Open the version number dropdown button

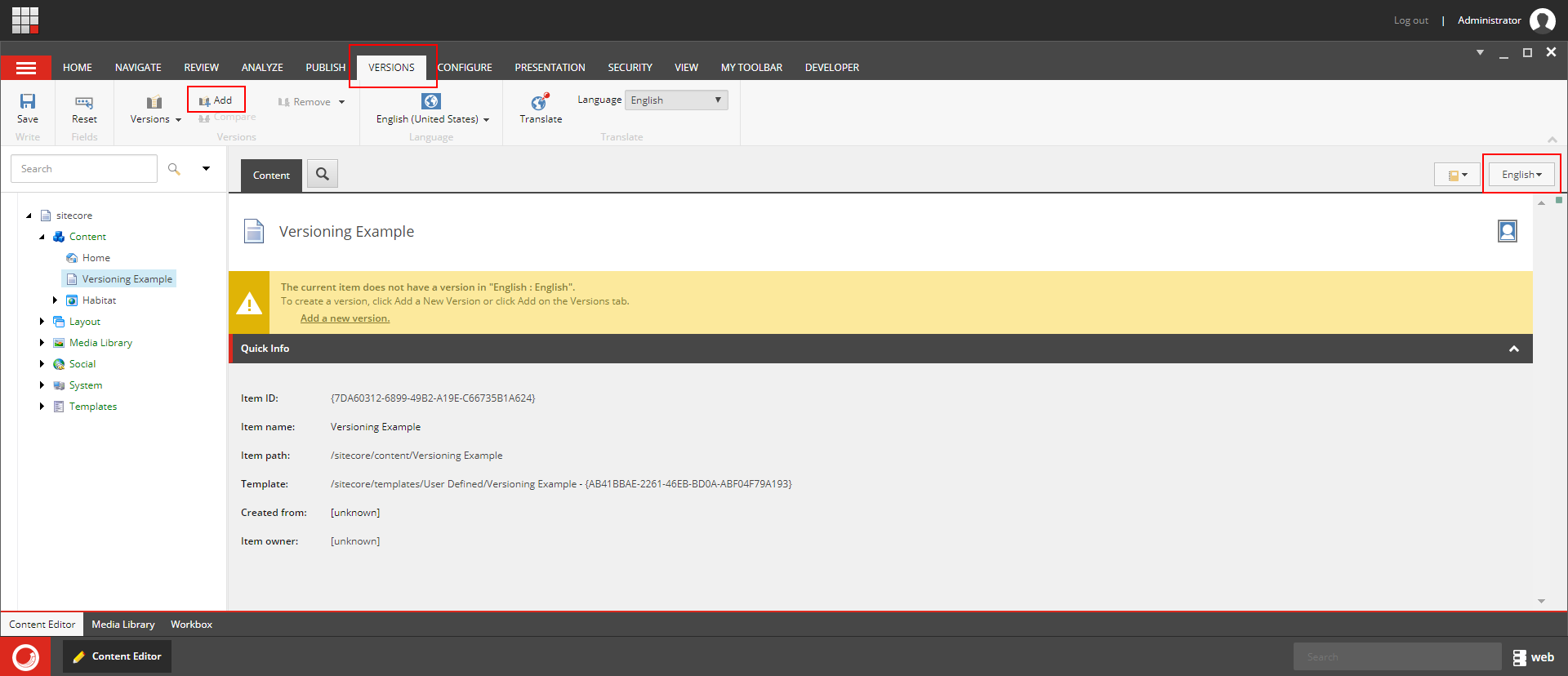(x=1458, y=175)
